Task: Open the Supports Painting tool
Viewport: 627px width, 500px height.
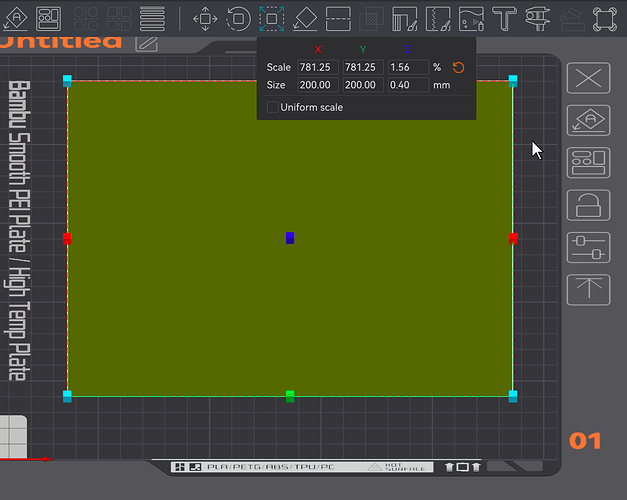Action: 404,19
